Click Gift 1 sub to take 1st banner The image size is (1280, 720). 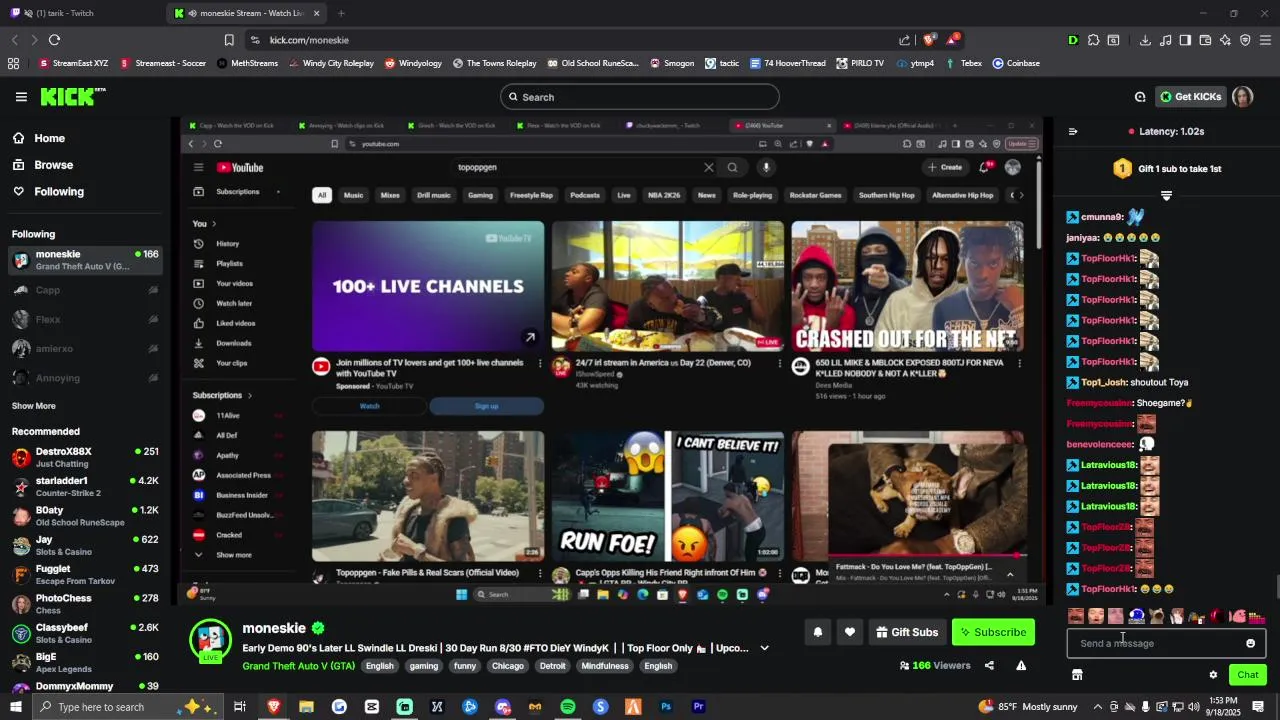coord(1168,169)
